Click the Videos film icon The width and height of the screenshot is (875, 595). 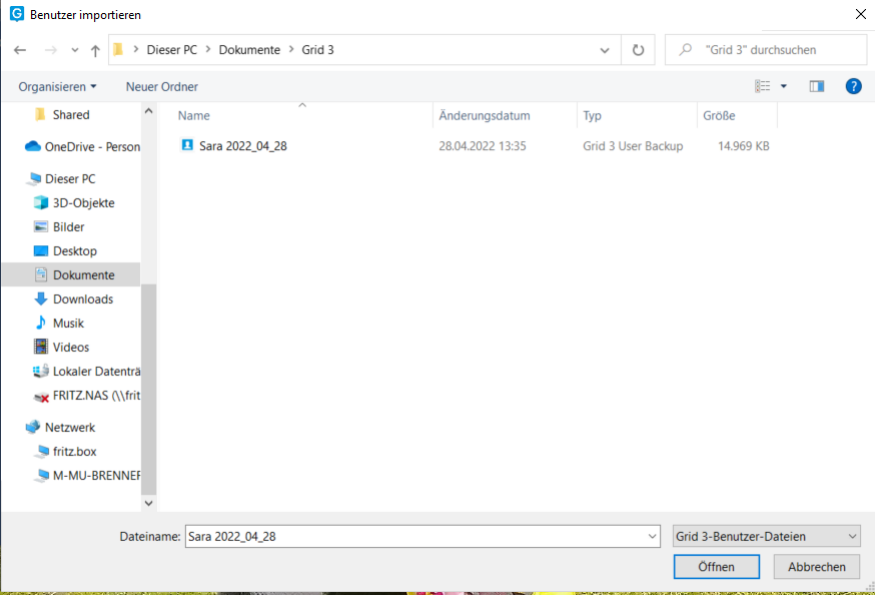pos(41,347)
